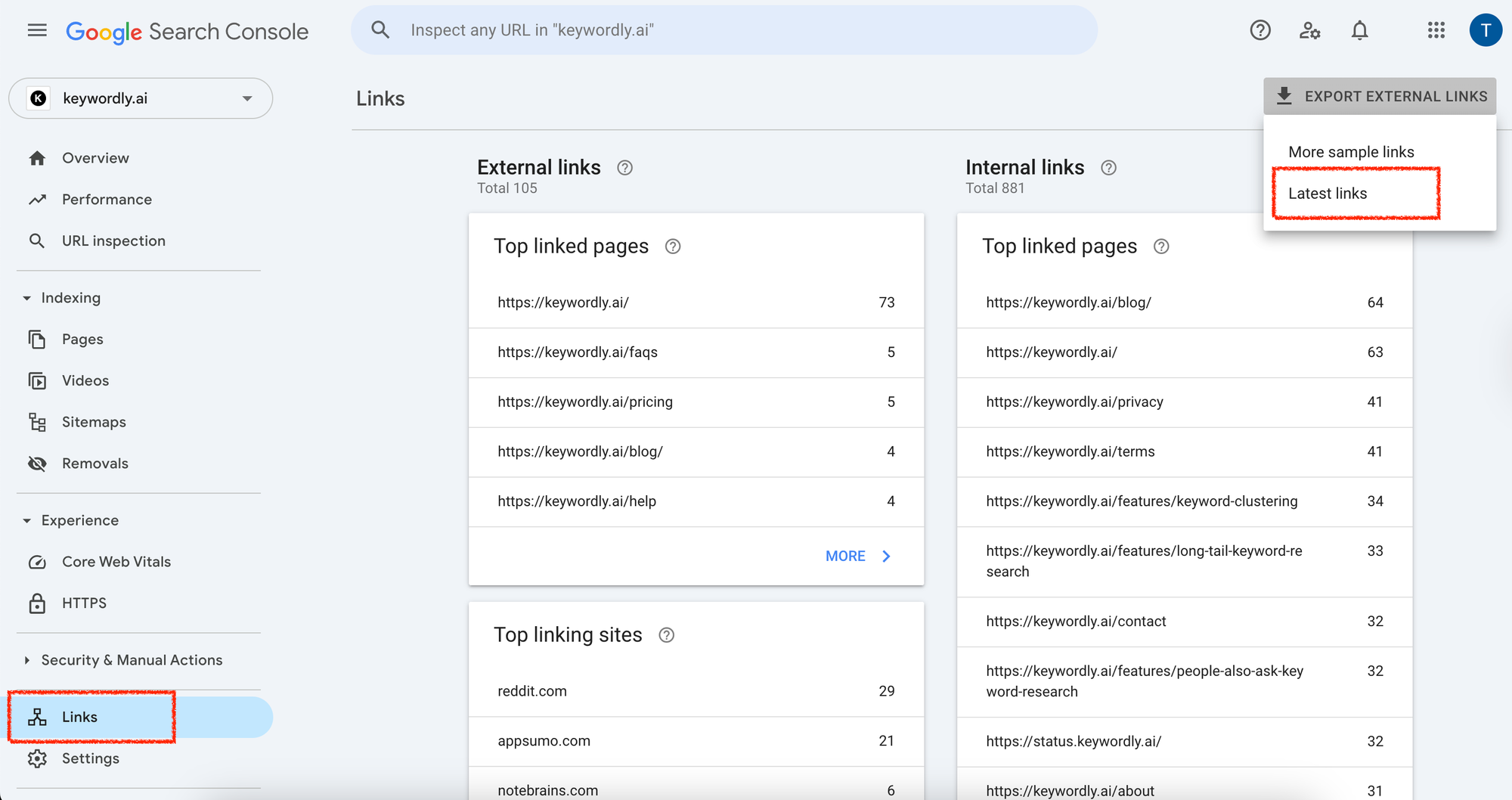Open features/people-also-ask-keyword-research row
This screenshot has height=800, width=1512.
click(x=1185, y=682)
